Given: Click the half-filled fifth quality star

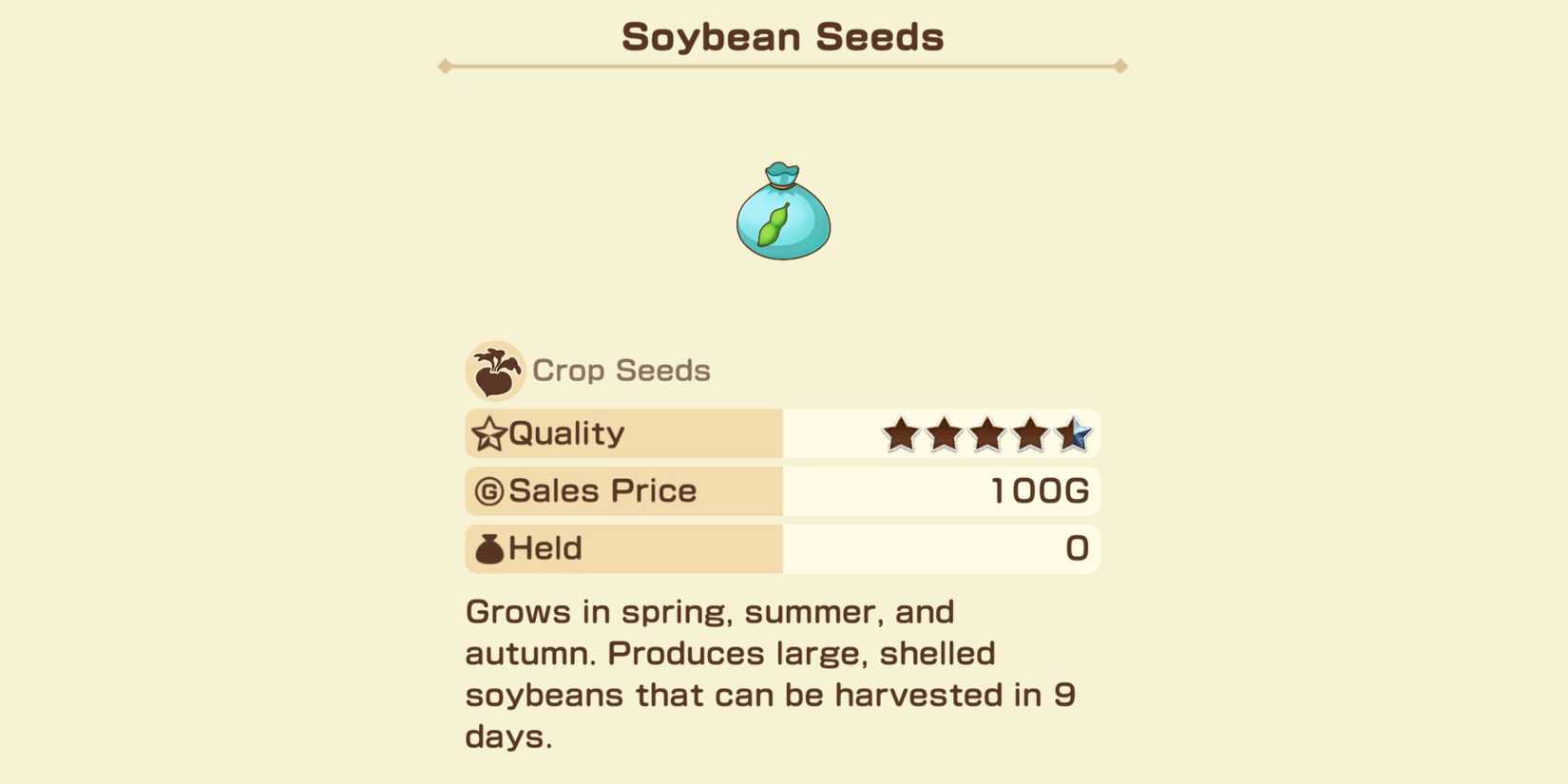Looking at the screenshot, I should click(1077, 433).
